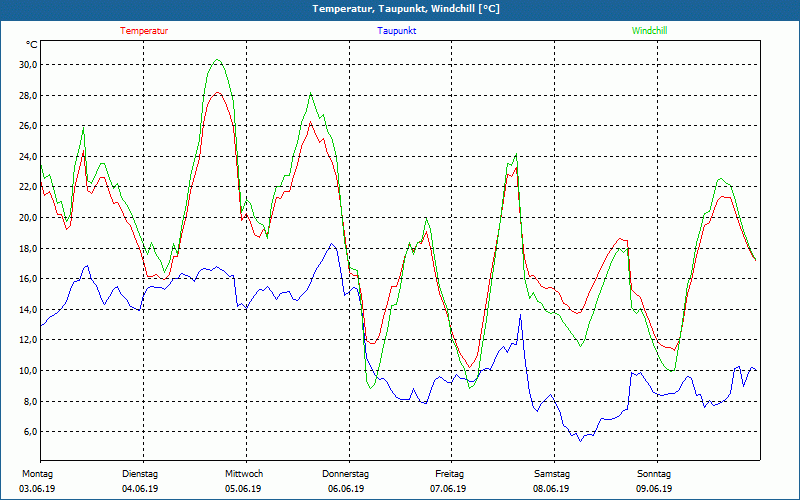
Task: Click the 28,0 y-axis value
Action: click(29, 95)
